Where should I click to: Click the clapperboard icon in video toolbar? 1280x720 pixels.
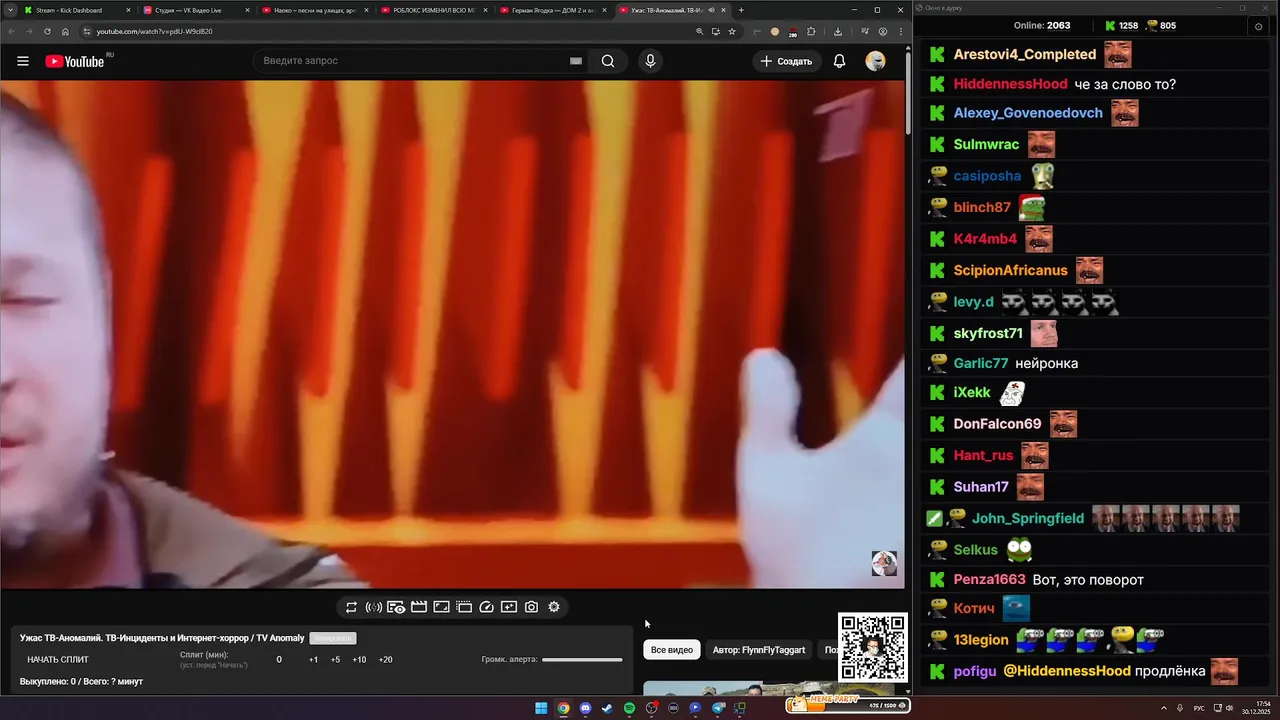[419, 607]
